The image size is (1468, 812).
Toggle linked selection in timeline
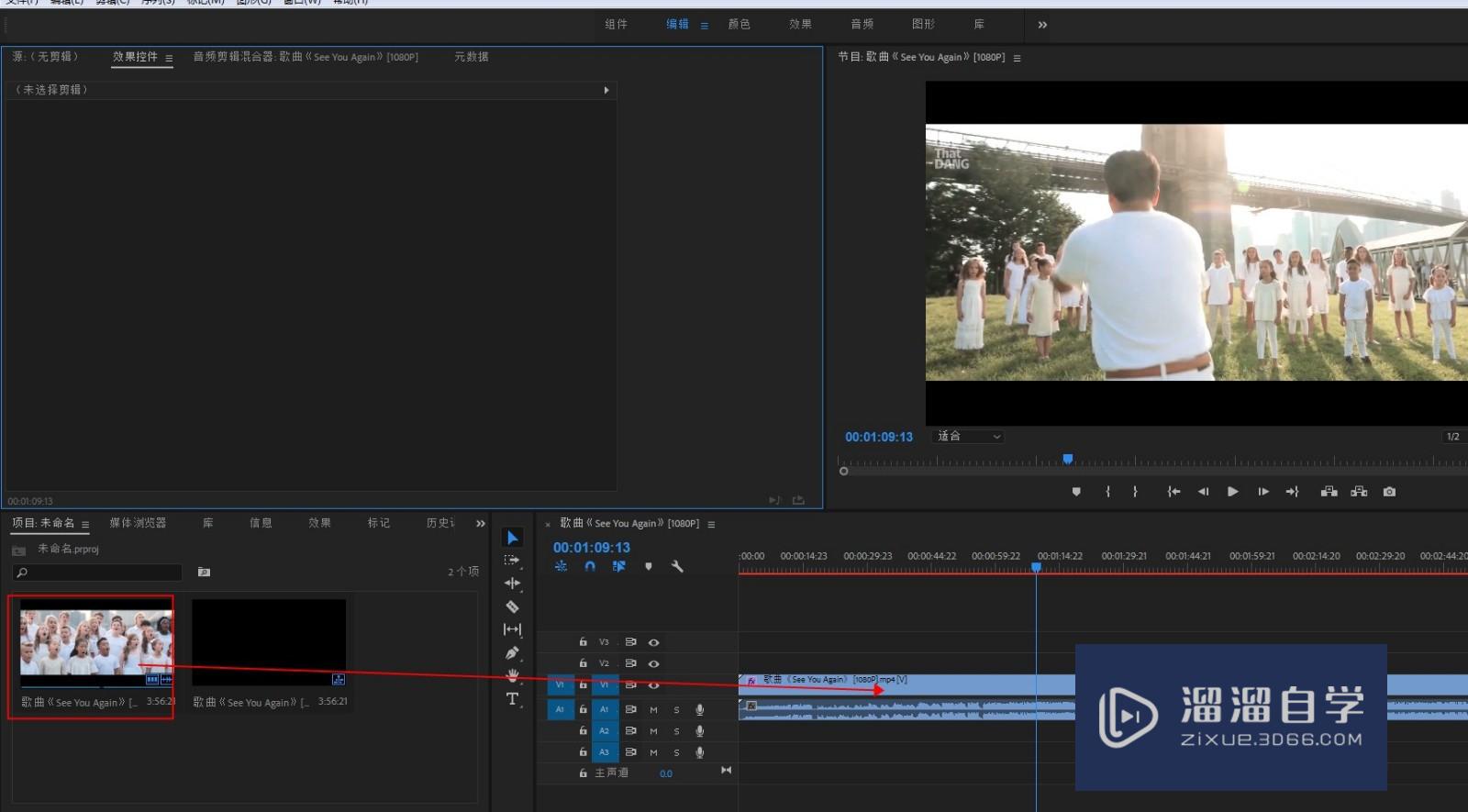619,566
